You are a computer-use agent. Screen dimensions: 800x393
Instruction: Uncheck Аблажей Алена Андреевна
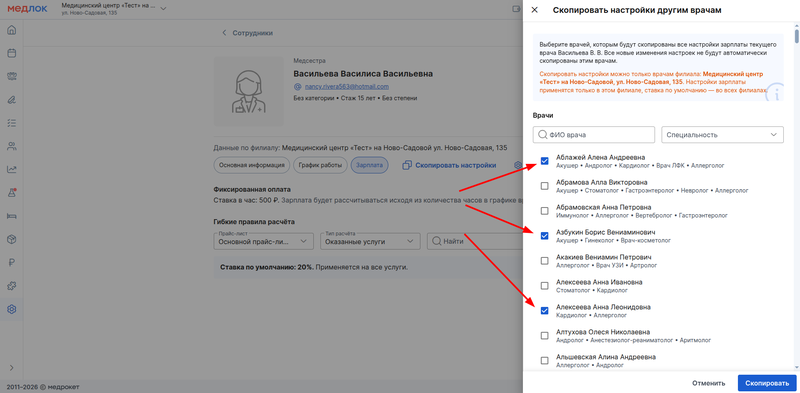tap(544, 161)
